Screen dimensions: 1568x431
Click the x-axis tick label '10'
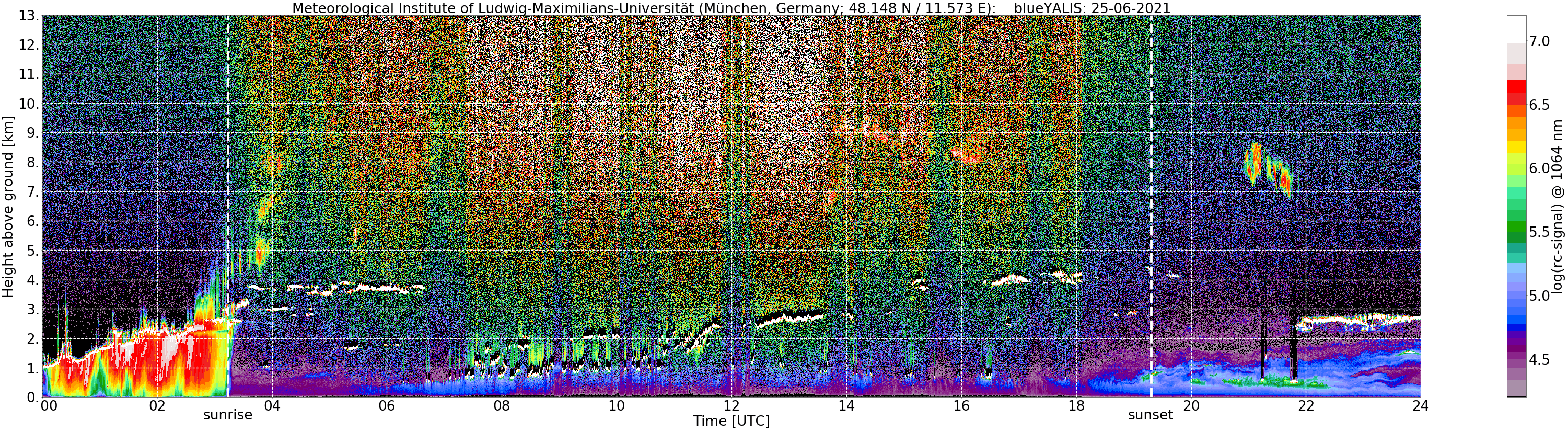617,405
